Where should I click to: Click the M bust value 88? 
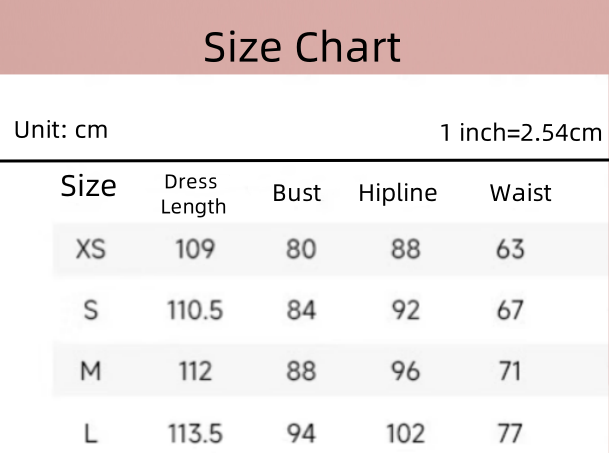301,372
